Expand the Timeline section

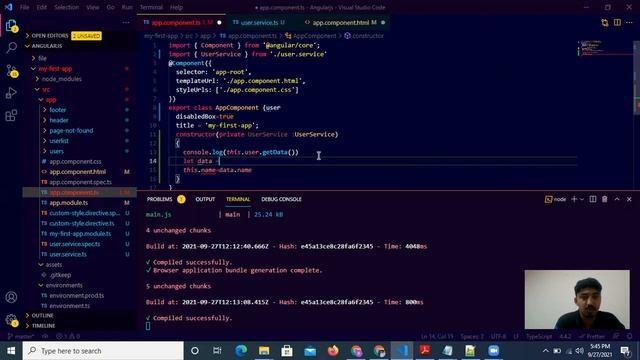pyautogui.click(x=80, y=326)
